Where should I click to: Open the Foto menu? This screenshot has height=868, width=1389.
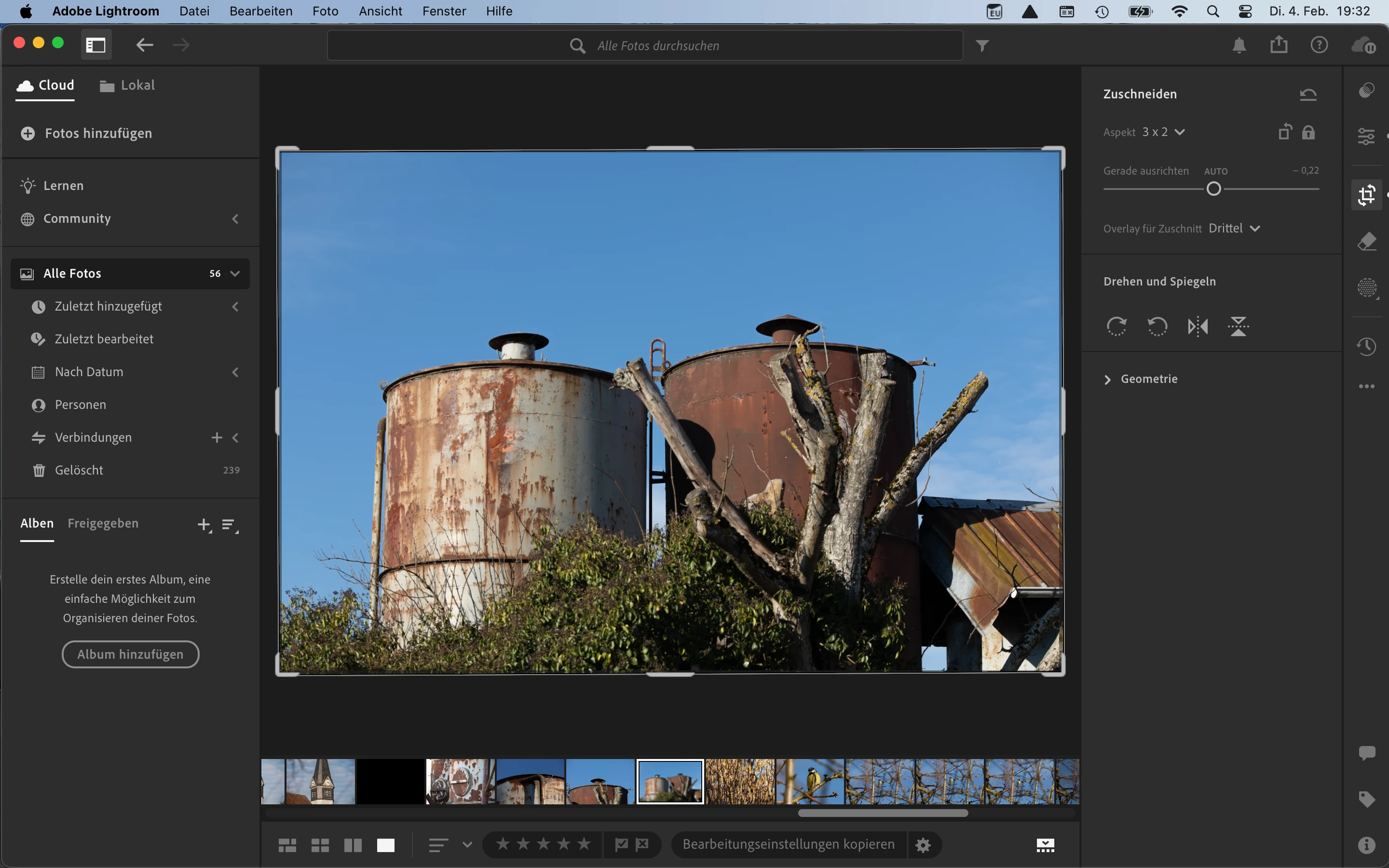click(x=325, y=11)
